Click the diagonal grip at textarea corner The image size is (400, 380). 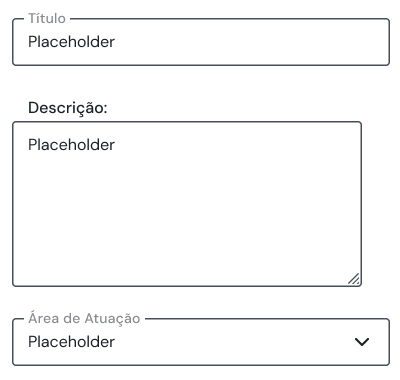(354, 279)
